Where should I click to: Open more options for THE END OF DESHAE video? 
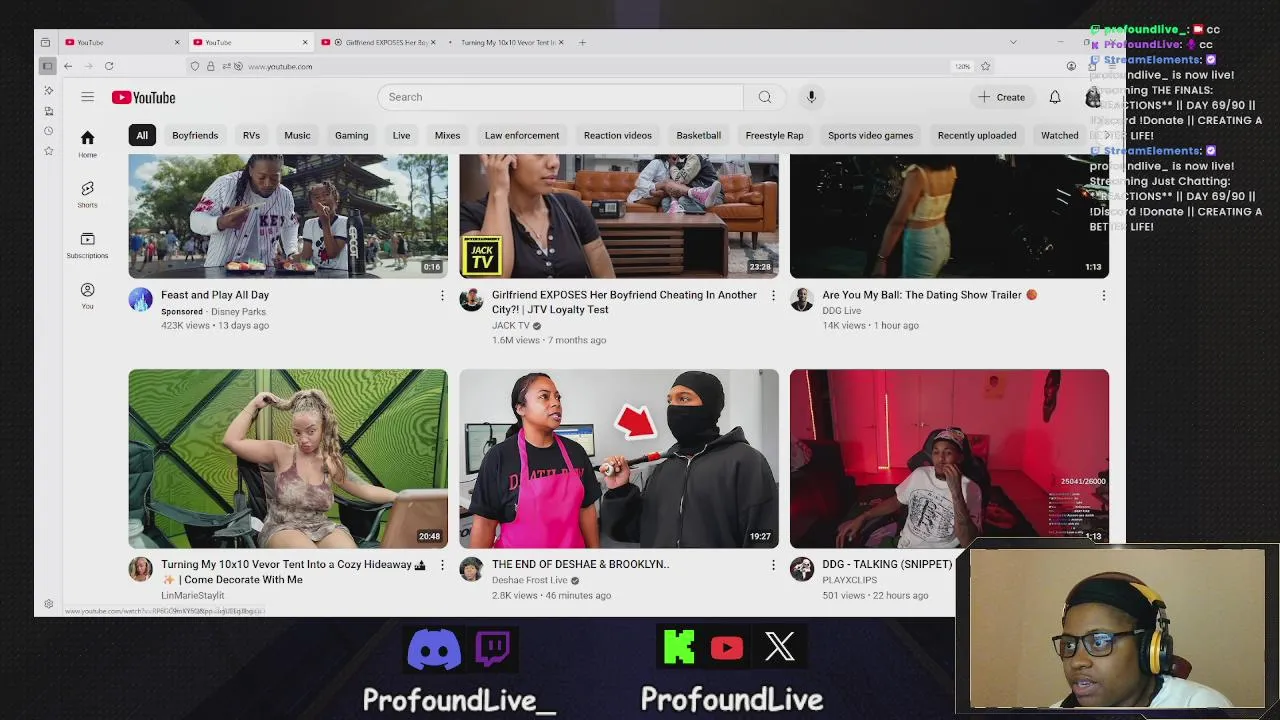773,565
